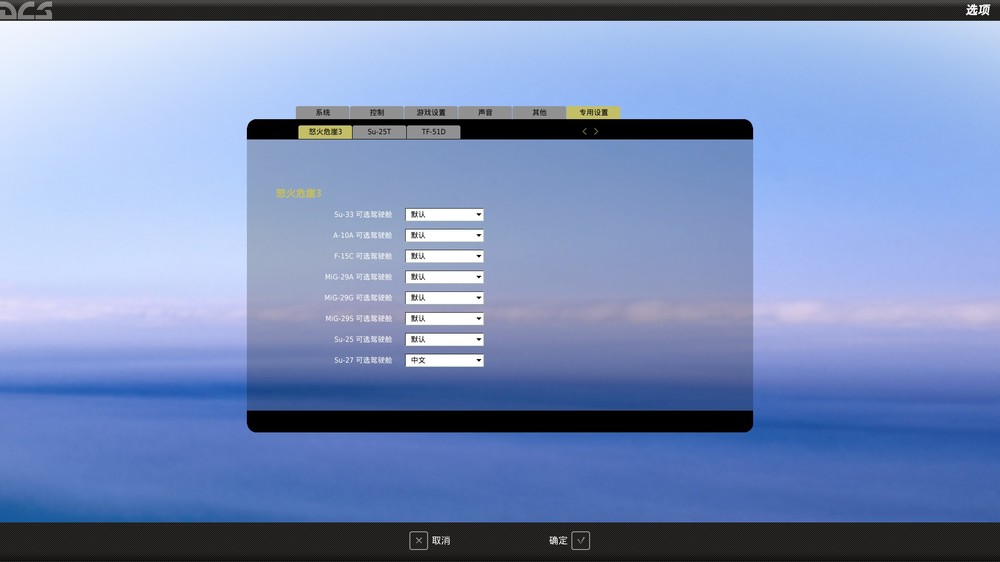This screenshot has height=562, width=1000.
Task: Click the left arrow for module tabs
Action: coord(584,131)
